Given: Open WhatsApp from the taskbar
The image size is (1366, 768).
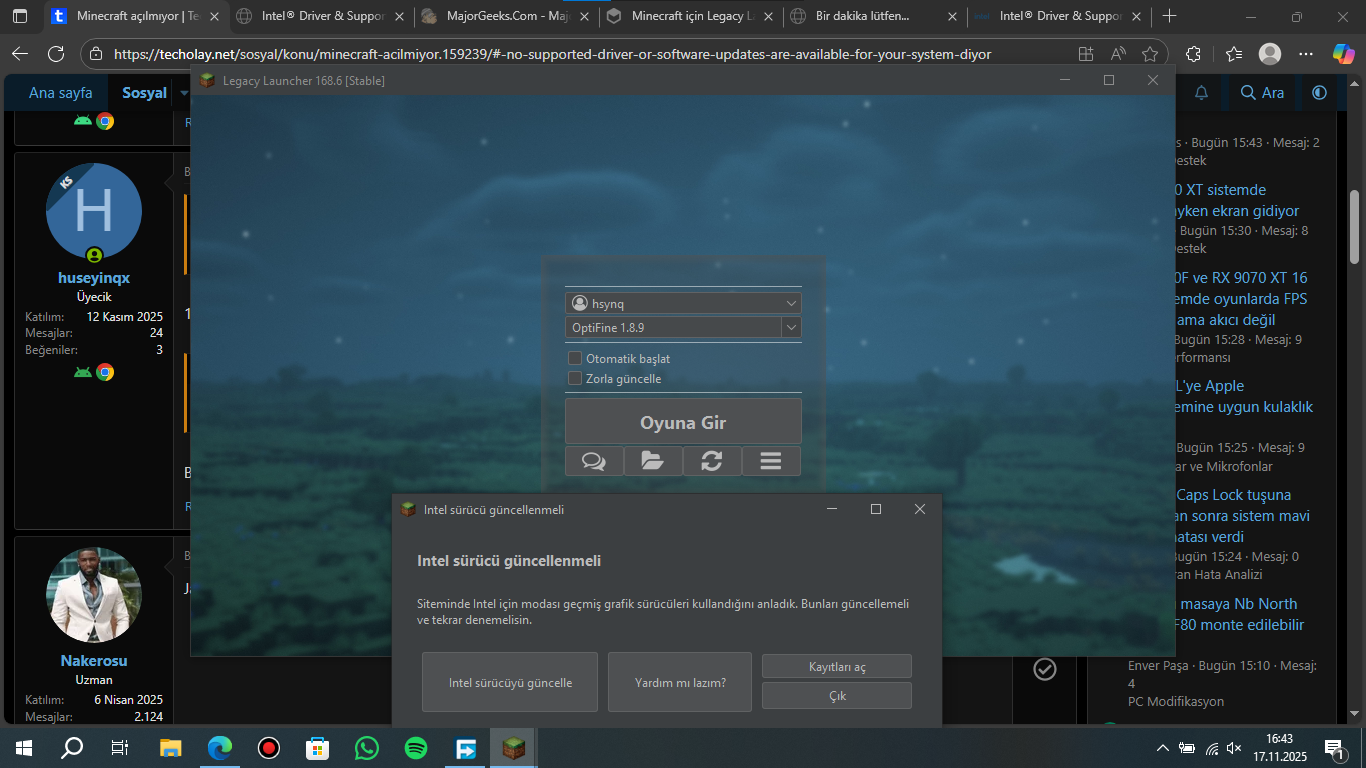Looking at the screenshot, I should point(367,748).
